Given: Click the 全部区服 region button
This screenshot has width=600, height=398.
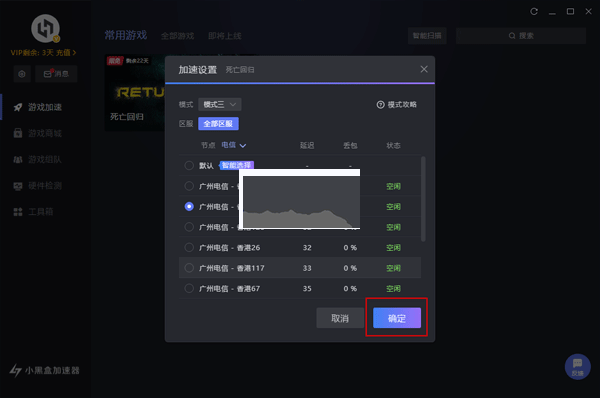Looking at the screenshot, I should (218, 124).
